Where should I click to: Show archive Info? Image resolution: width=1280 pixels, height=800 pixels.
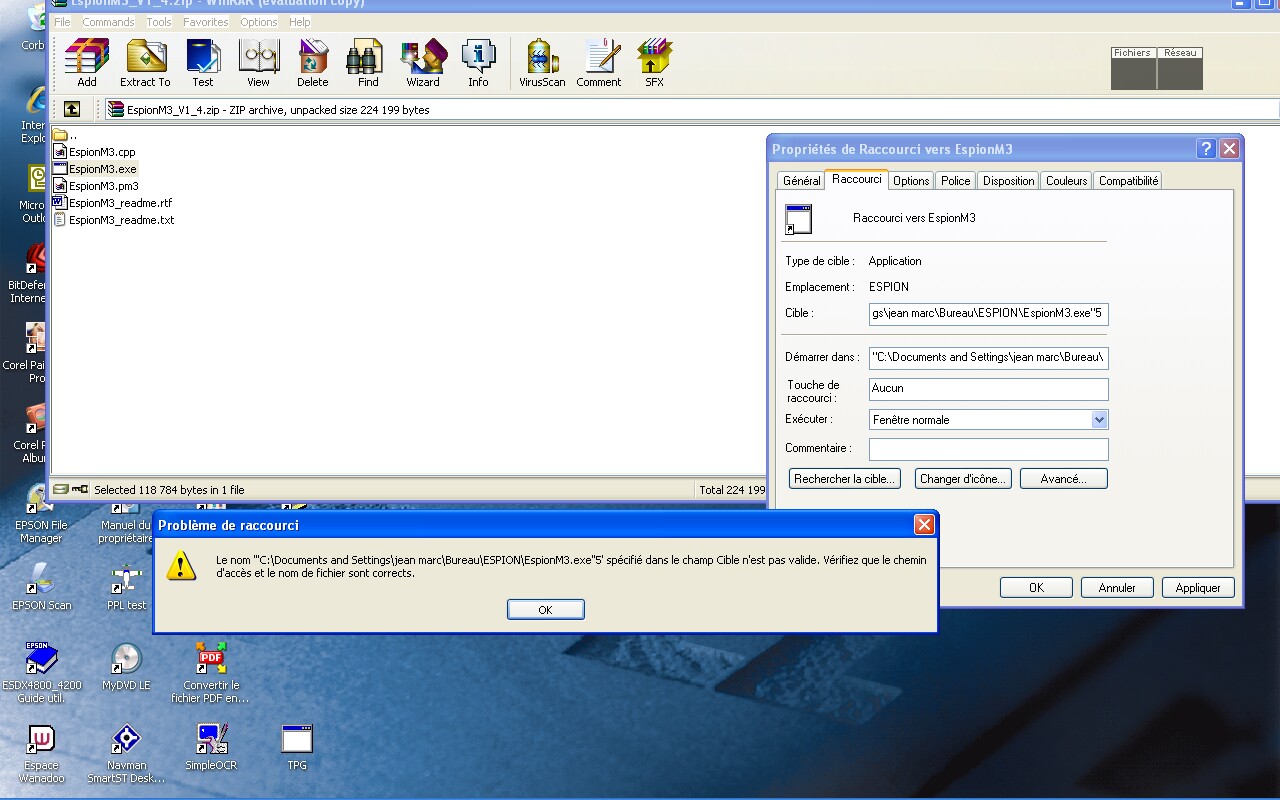[x=478, y=64]
